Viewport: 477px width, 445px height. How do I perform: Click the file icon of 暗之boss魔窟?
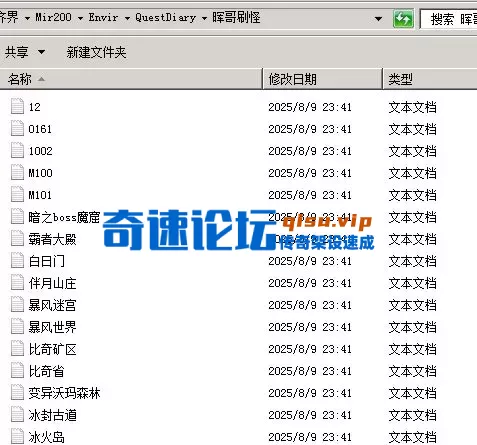(17, 217)
